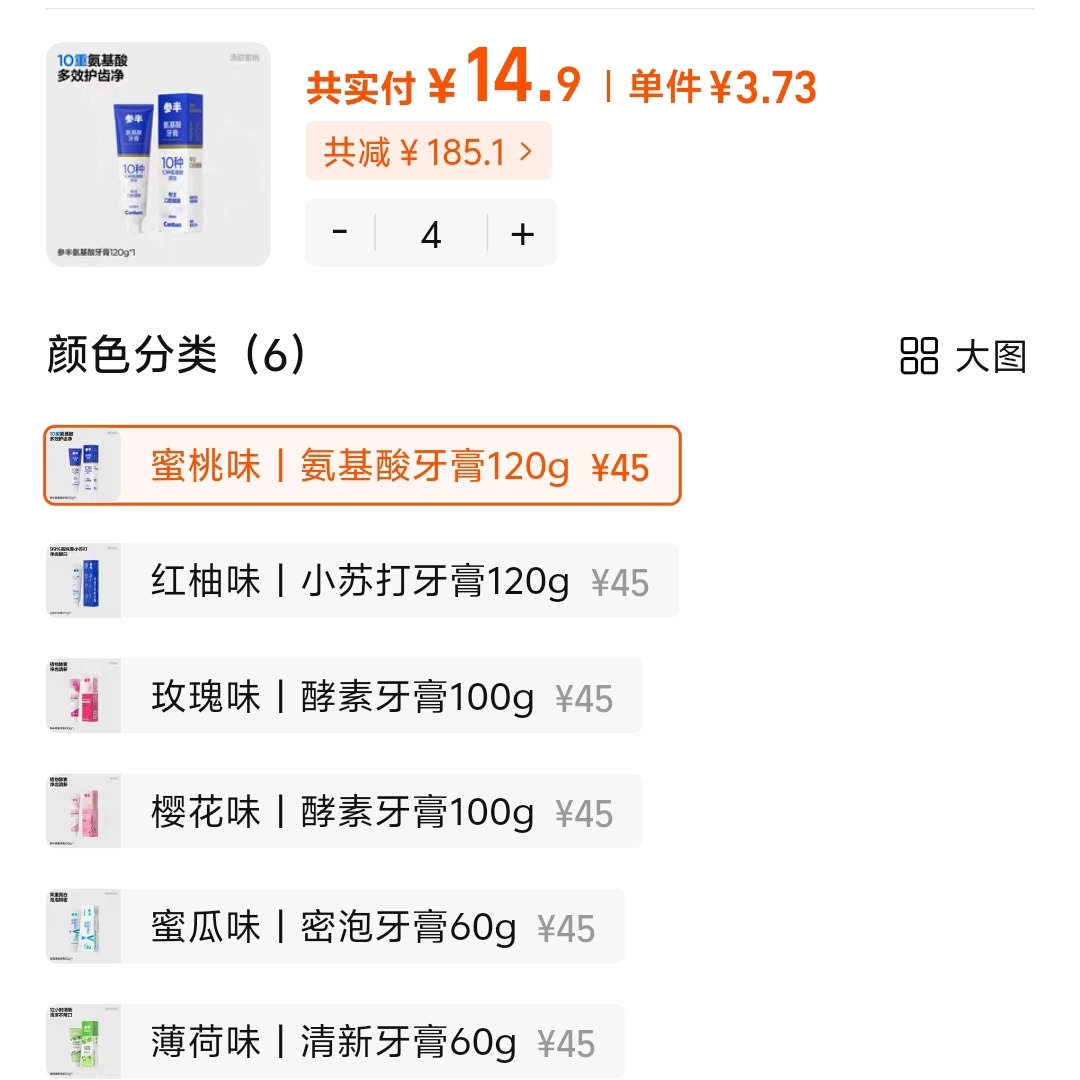
Task: Open the main product image preview
Action: tap(158, 154)
